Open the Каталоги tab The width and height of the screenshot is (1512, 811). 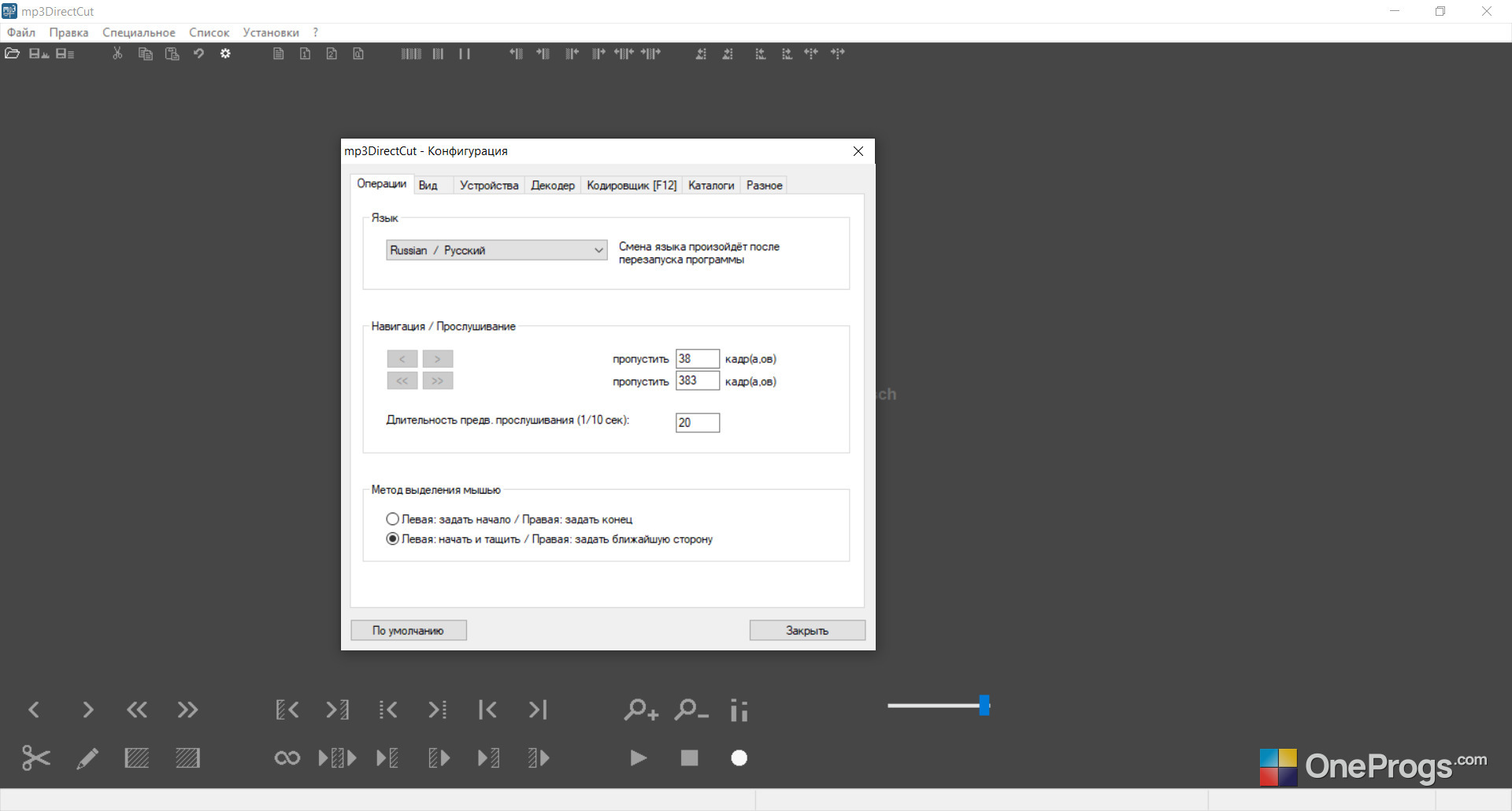coord(711,186)
